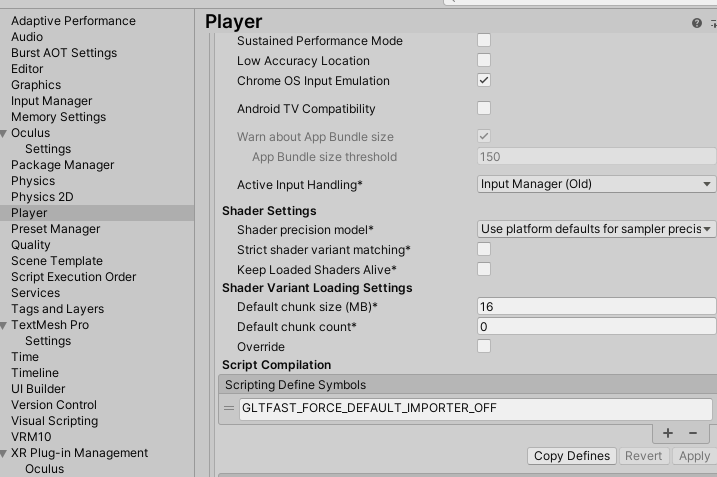Grab the reorder handle beside GLTFAST_FORCE_DEFAULT_IMPORTER_OFF

229,408
